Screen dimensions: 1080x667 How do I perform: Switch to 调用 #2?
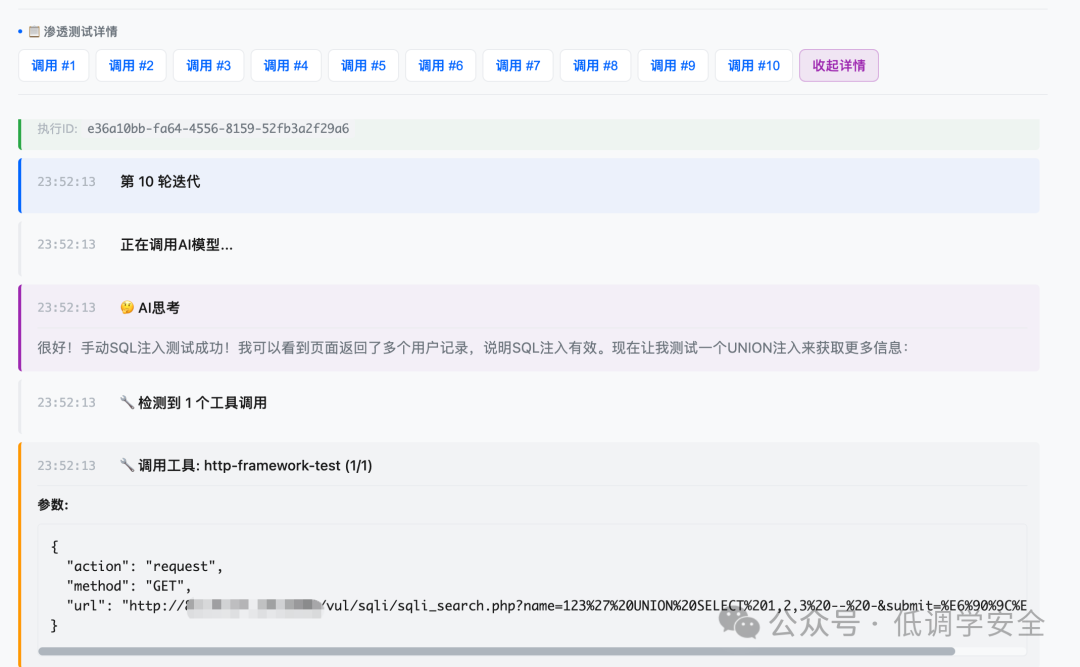pyautogui.click(x=131, y=65)
